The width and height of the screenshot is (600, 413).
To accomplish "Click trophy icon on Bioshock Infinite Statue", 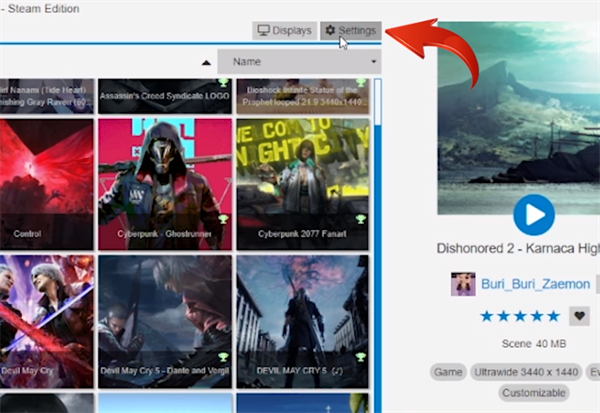I will click(x=360, y=82).
